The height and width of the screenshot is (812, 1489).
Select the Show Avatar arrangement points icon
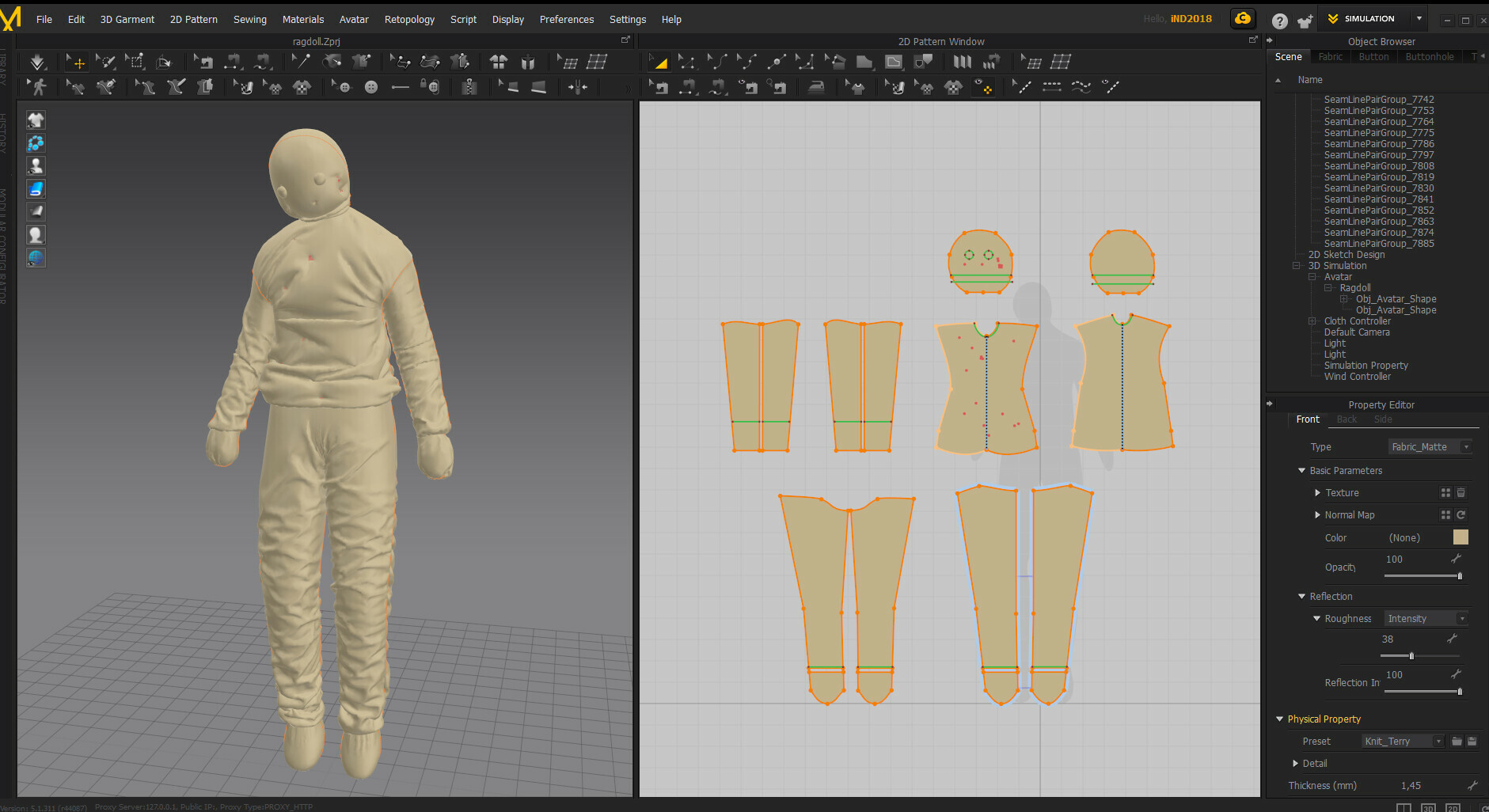pyautogui.click(x=528, y=62)
